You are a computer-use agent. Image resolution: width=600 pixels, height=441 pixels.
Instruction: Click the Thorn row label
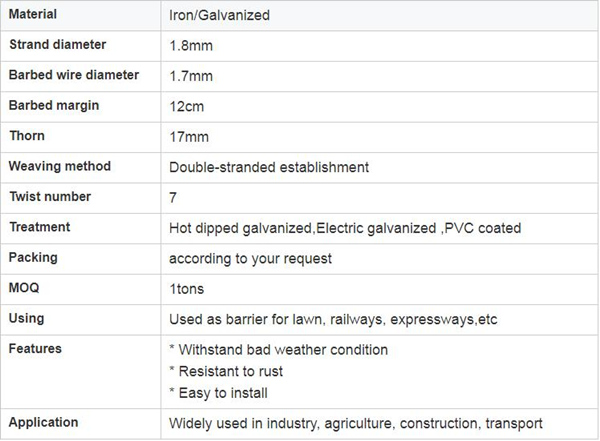[x=27, y=136]
